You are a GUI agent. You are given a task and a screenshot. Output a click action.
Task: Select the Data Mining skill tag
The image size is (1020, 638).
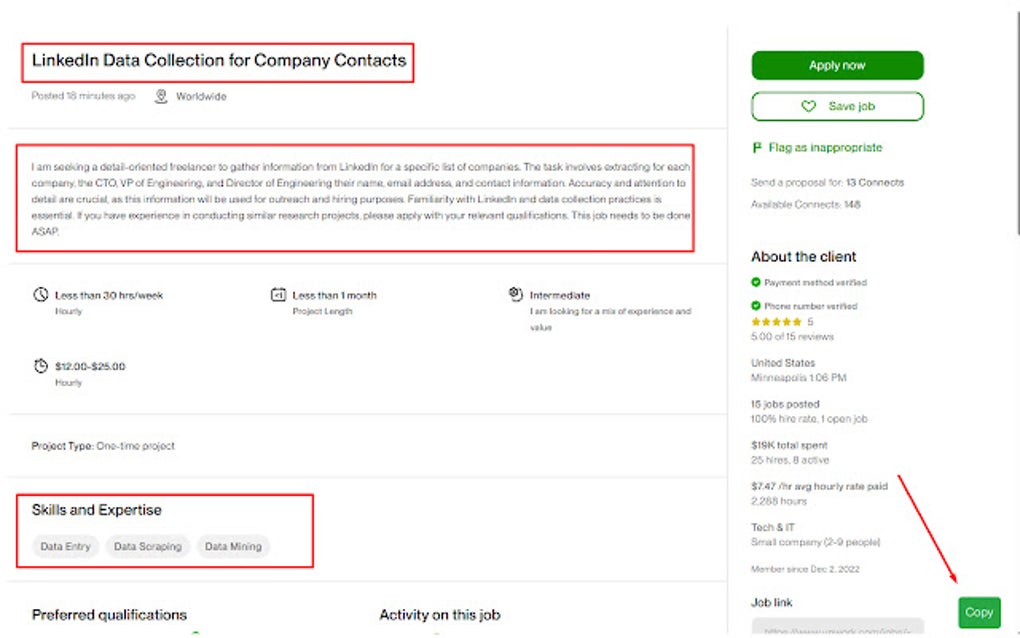click(233, 546)
